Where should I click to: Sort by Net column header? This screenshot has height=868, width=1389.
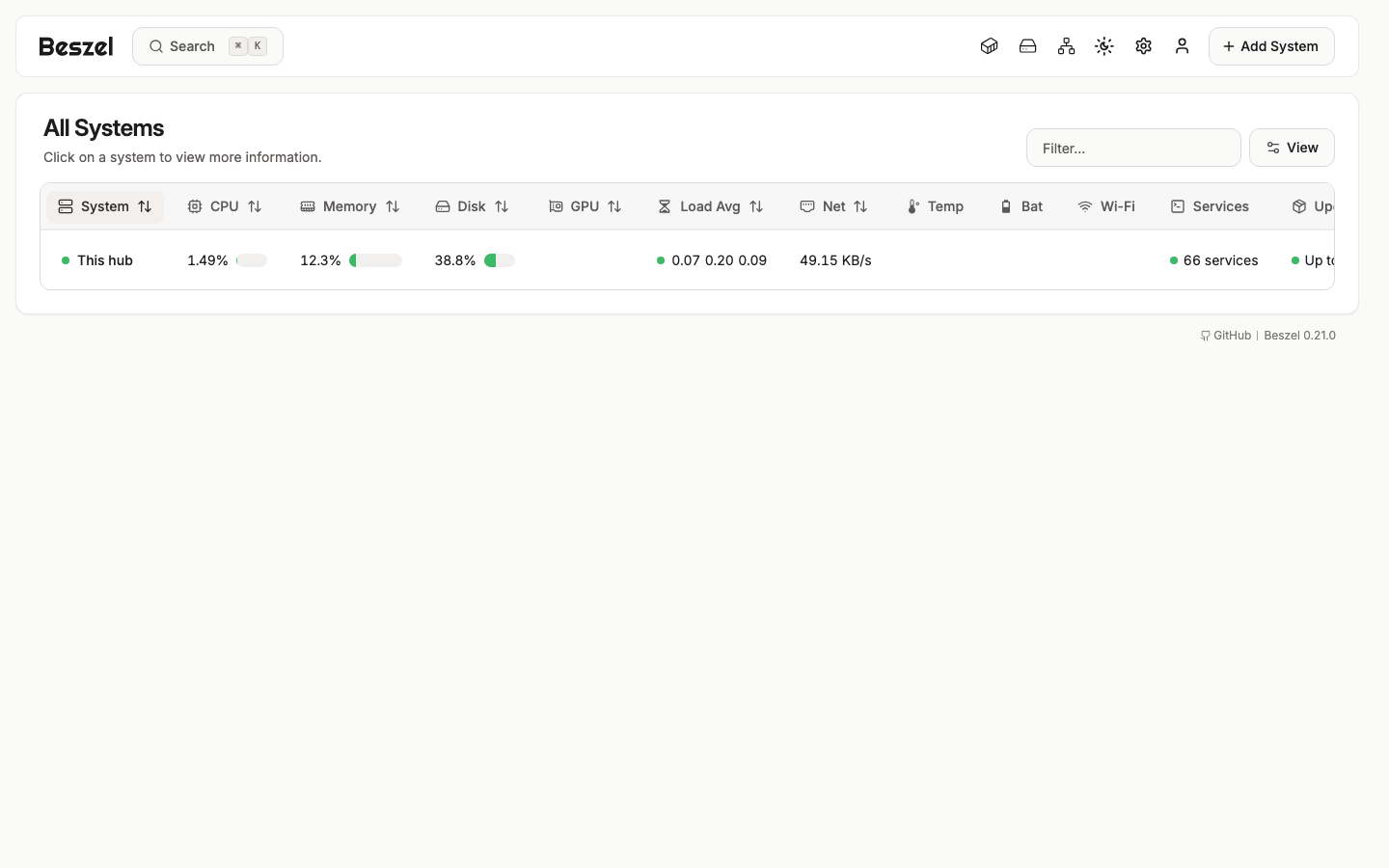(x=834, y=206)
